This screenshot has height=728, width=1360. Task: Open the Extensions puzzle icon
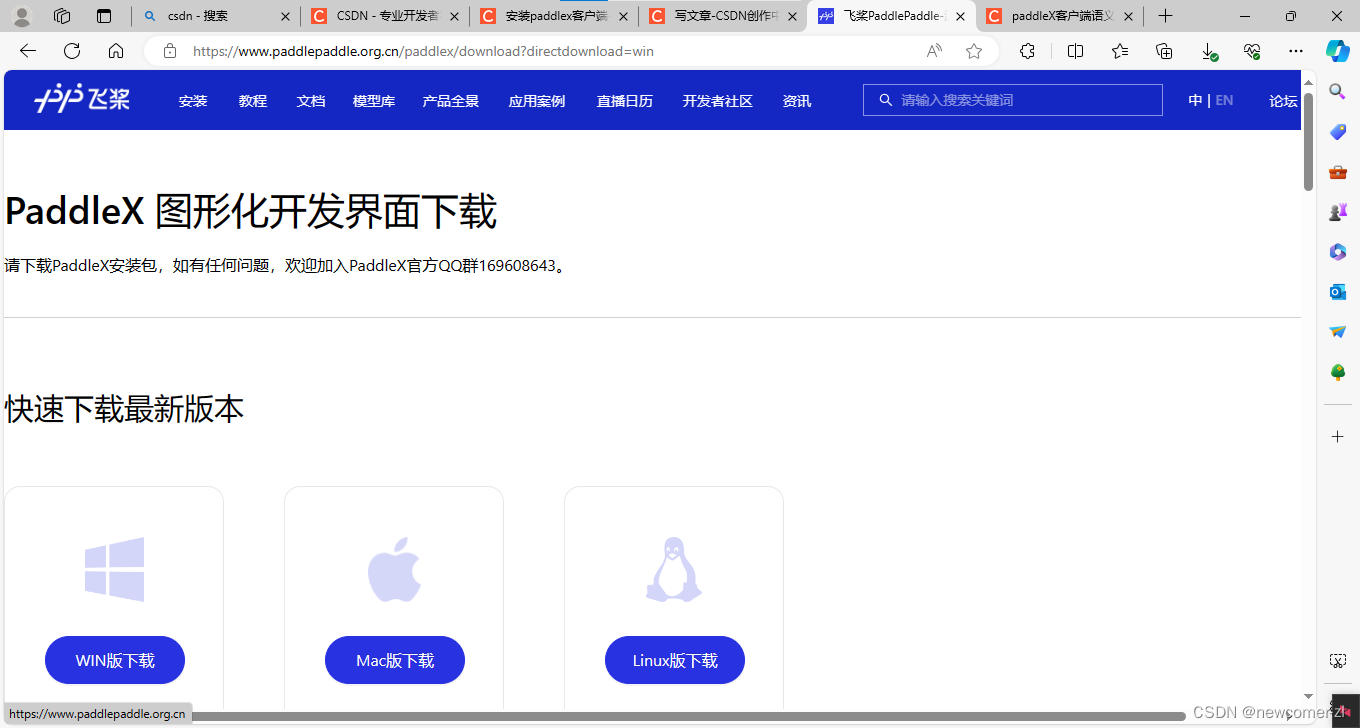[1027, 51]
